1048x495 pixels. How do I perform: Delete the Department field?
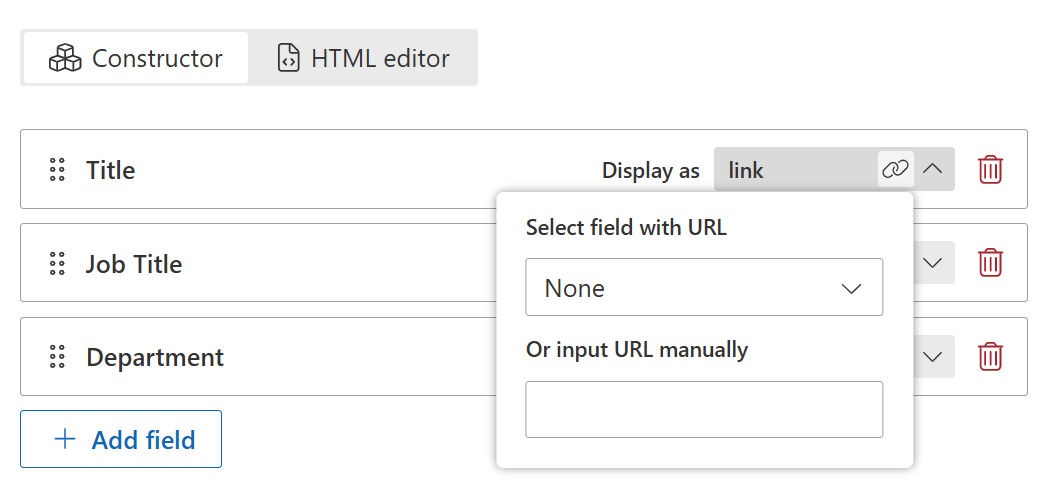click(x=990, y=356)
